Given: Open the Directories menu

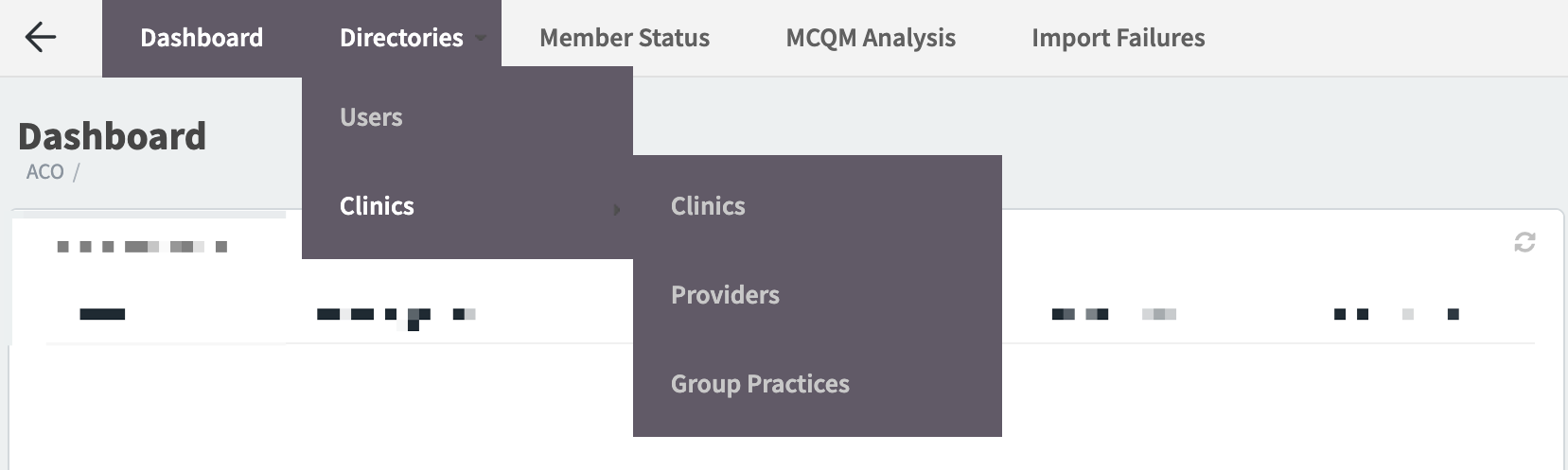Looking at the screenshot, I should click(401, 38).
